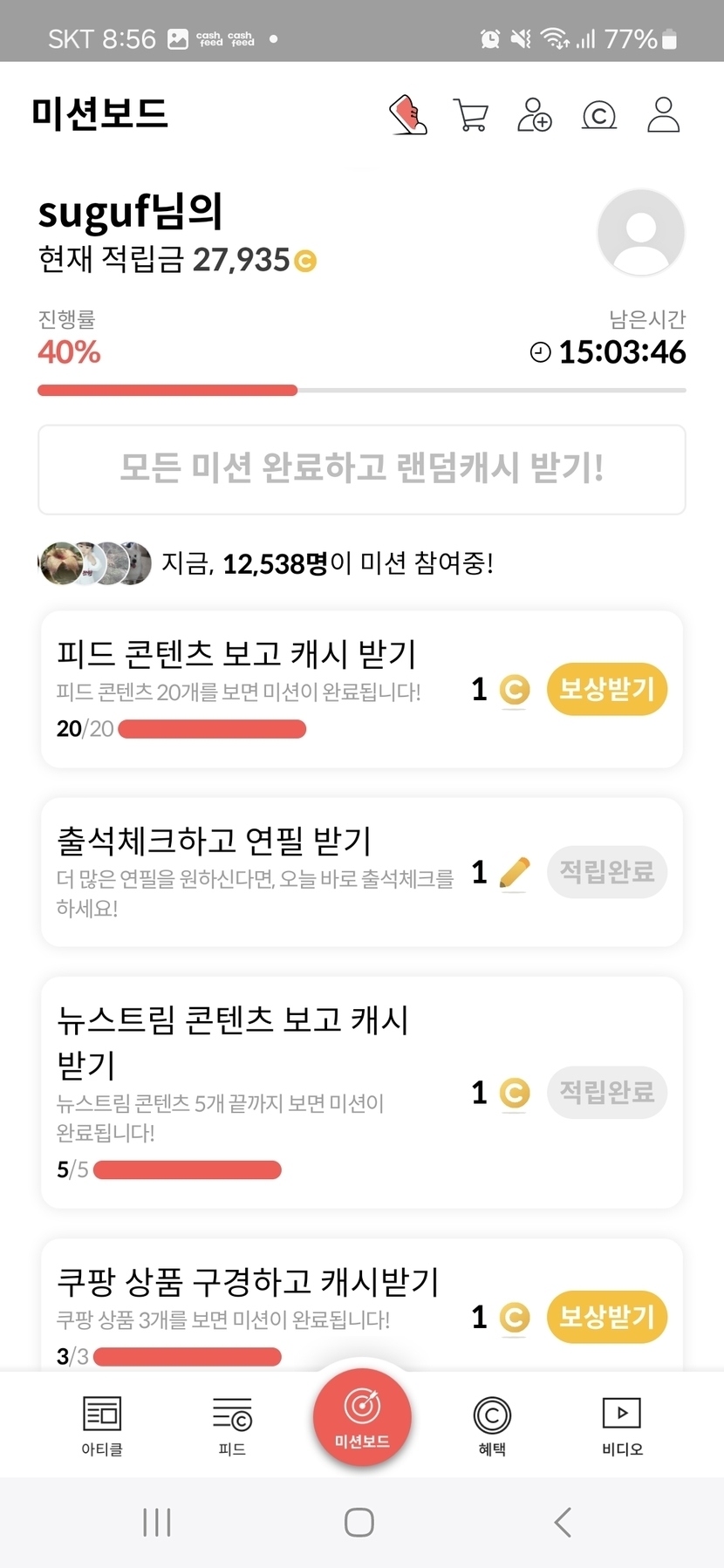Screen dimensions: 724x1568
Task: Tap the gold coin beside 27,935
Action: point(305,261)
